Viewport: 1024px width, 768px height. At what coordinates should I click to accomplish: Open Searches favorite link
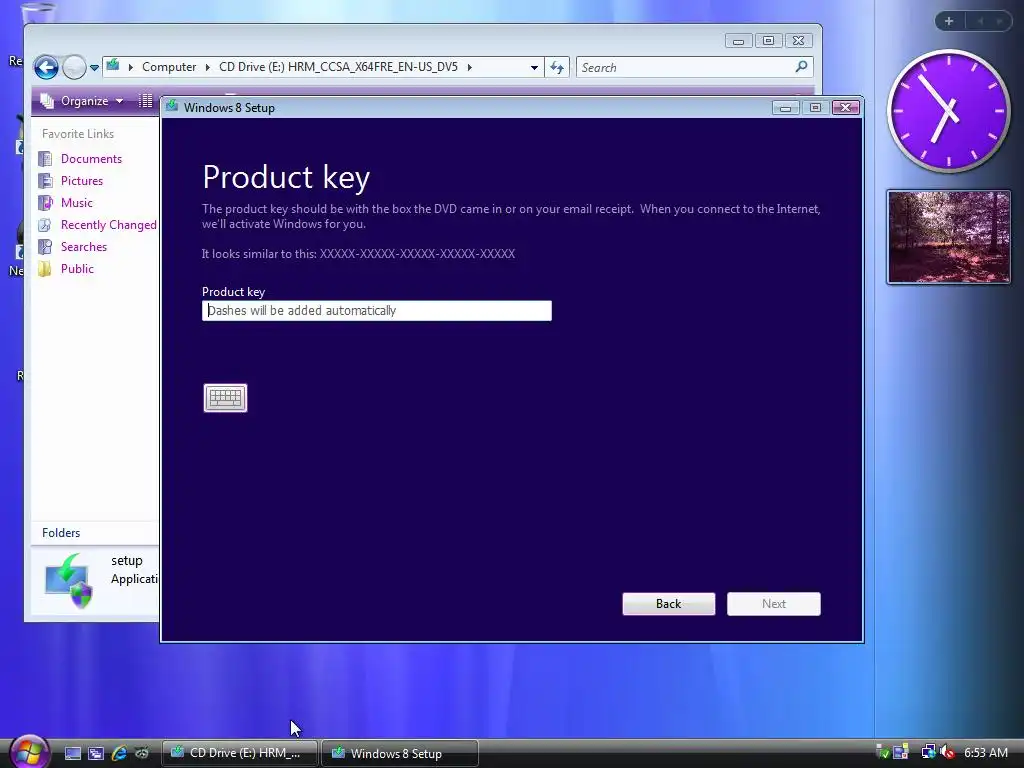(84, 247)
